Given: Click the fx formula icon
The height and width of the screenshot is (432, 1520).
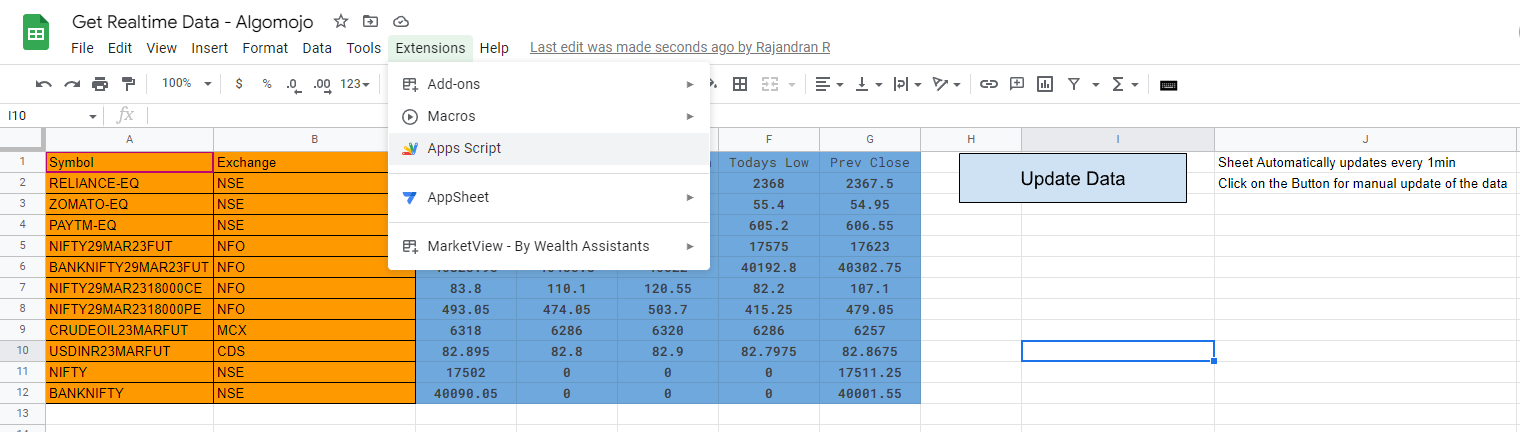Looking at the screenshot, I should pyautogui.click(x=125, y=115).
